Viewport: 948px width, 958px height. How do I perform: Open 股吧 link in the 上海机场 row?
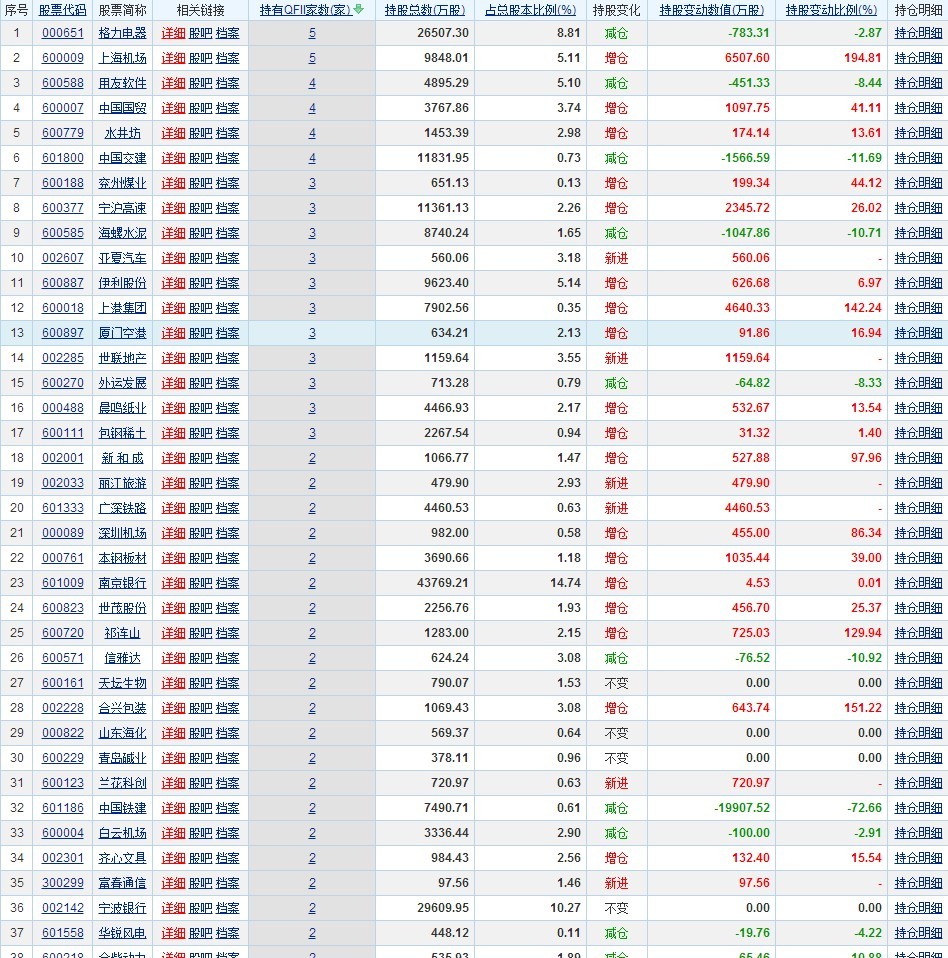click(x=200, y=58)
